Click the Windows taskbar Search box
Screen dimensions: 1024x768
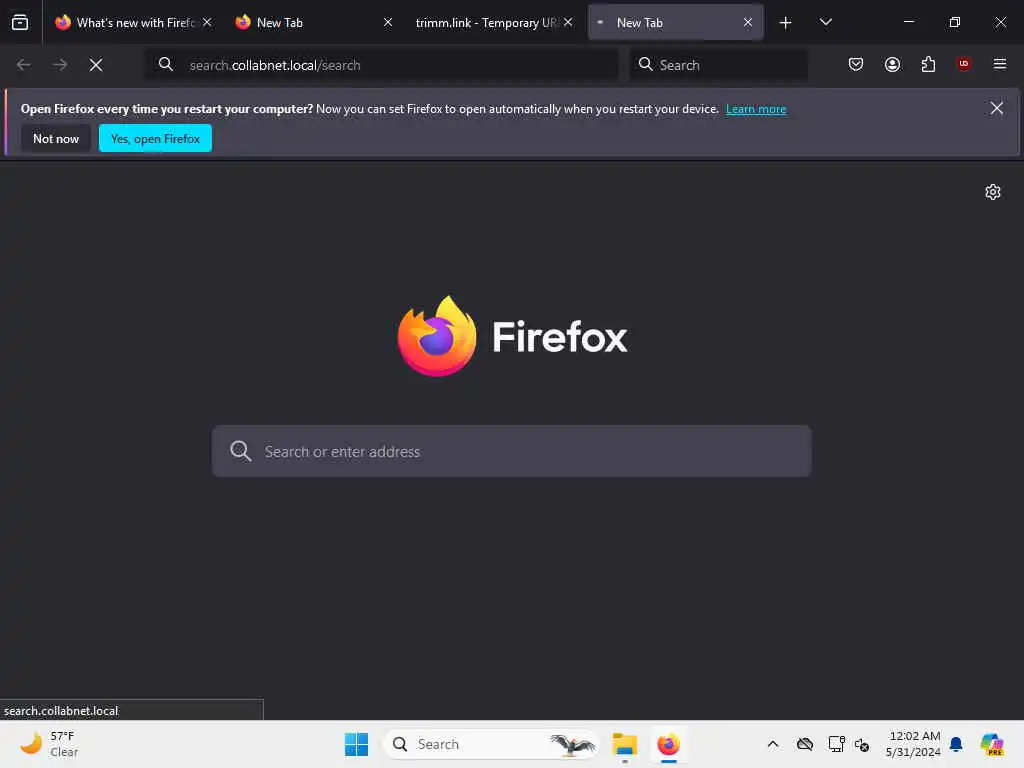tap(491, 744)
